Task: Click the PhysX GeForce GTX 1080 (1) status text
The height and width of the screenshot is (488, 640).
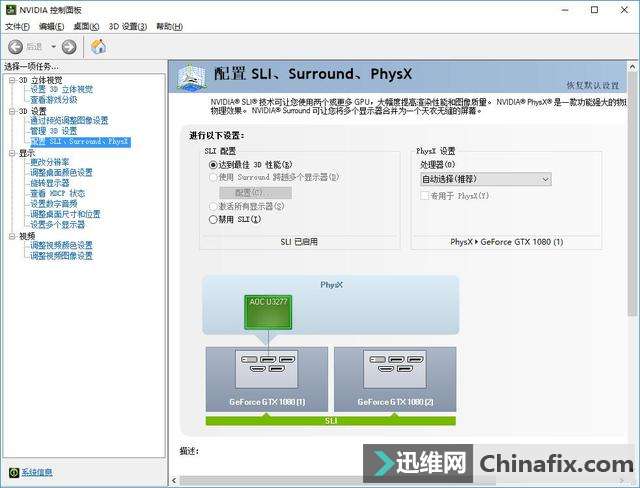Action: pyautogui.click(x=507, y=242)
